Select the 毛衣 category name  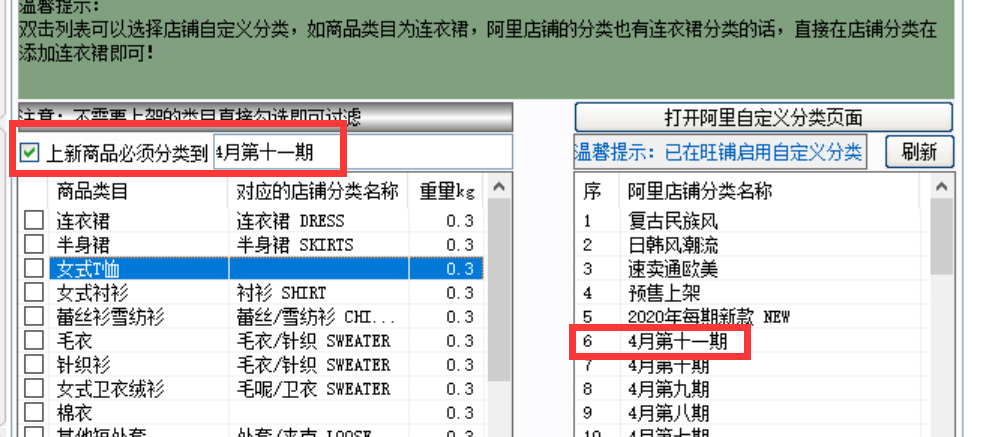pyautogui.click(x=73, y=341)
